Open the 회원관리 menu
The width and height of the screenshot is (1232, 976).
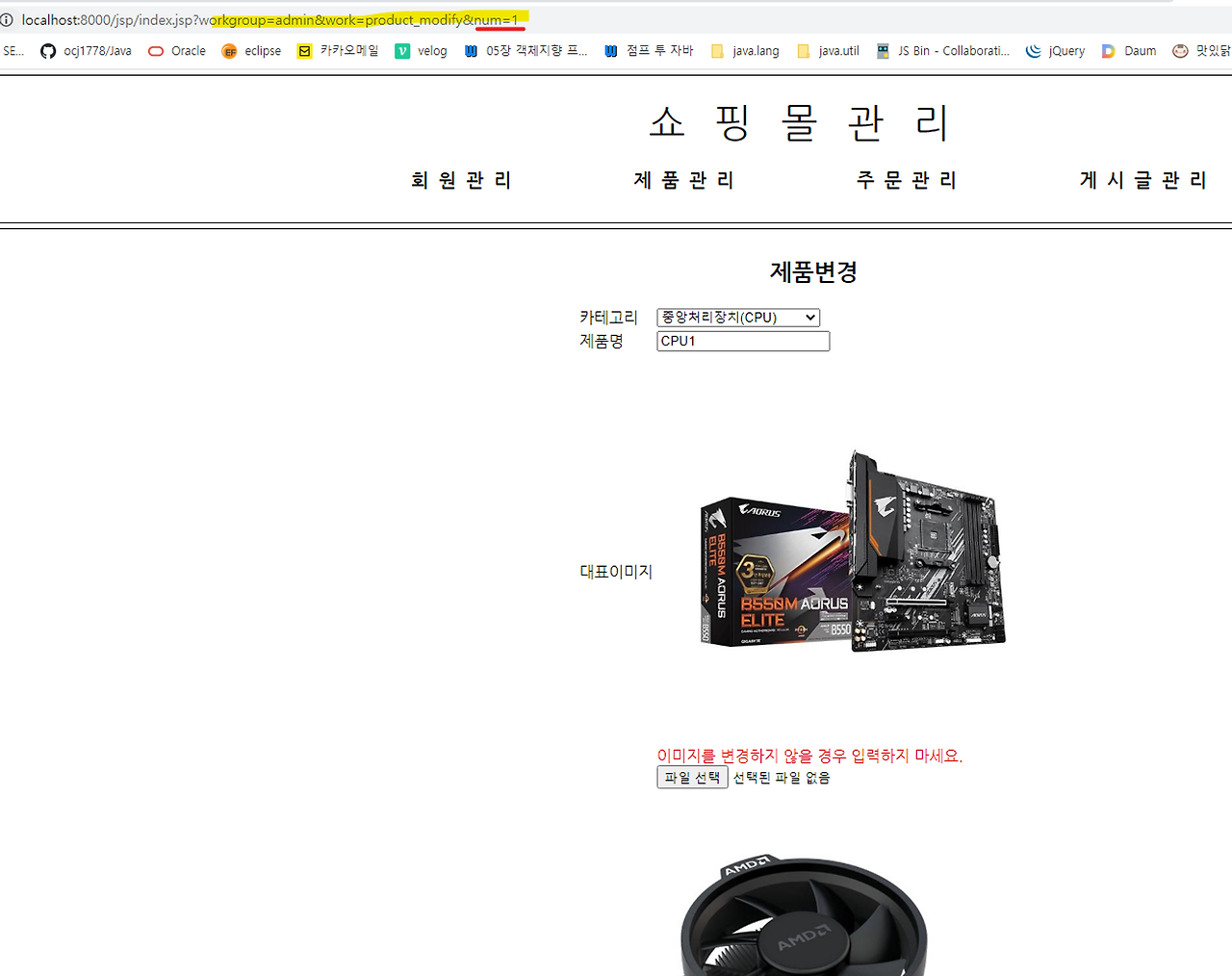click(461, 180)
